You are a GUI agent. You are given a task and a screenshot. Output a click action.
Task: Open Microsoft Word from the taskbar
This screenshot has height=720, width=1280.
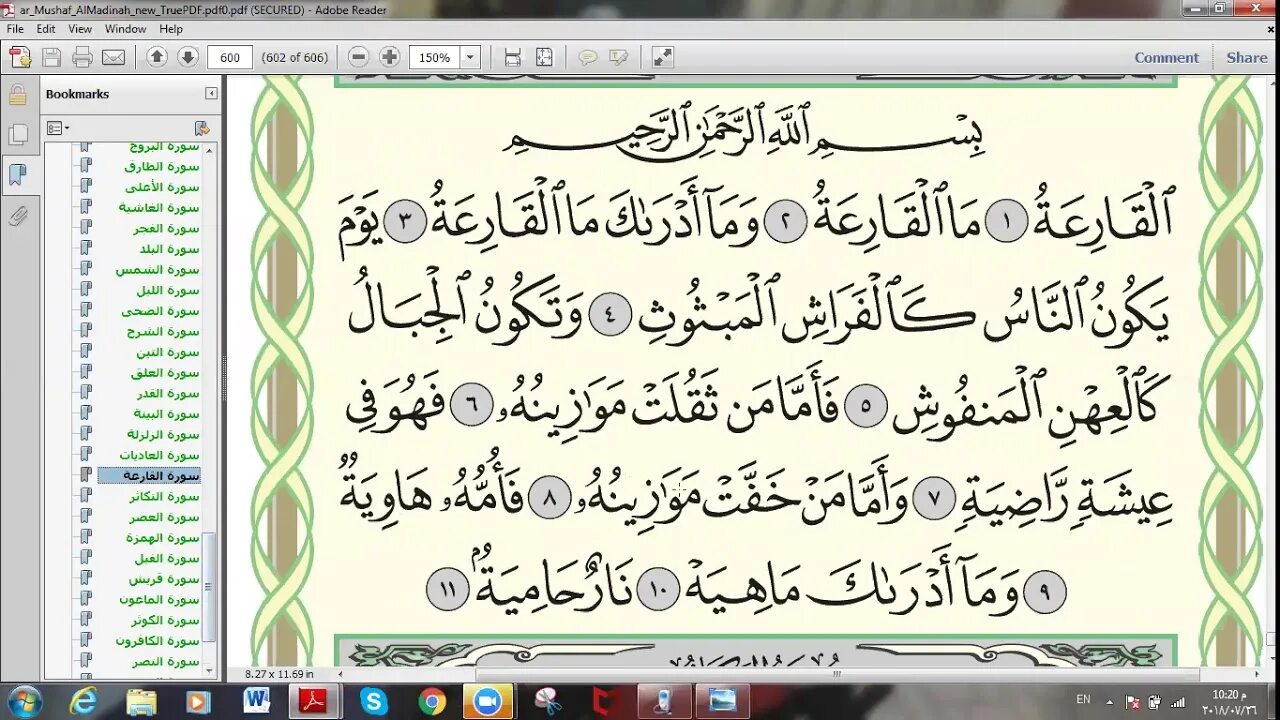(257, 701)
